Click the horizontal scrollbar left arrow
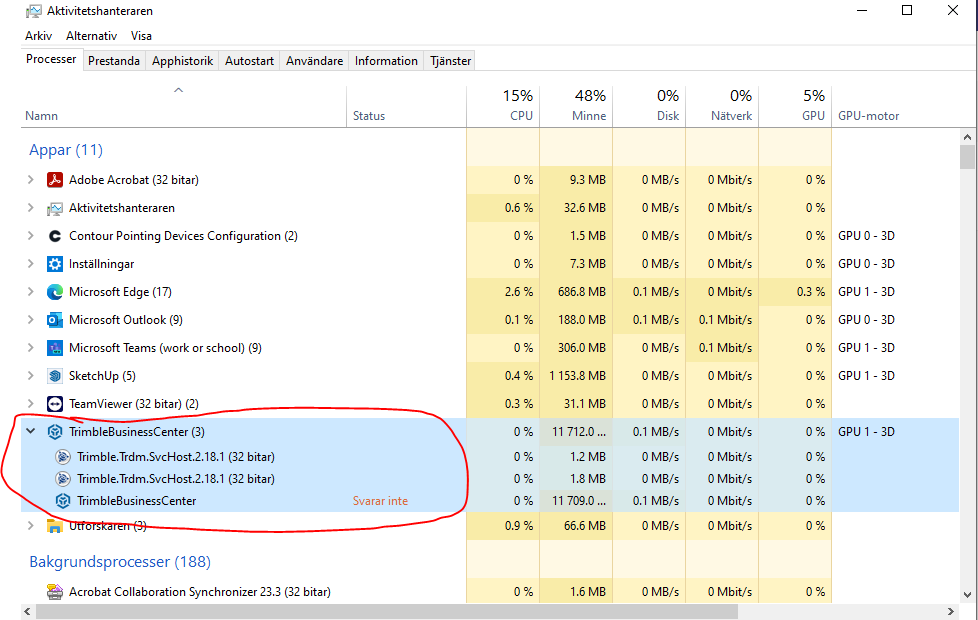The height and width of the screenshot is (620, 978). pyautogui.click(x=27, y=611)
